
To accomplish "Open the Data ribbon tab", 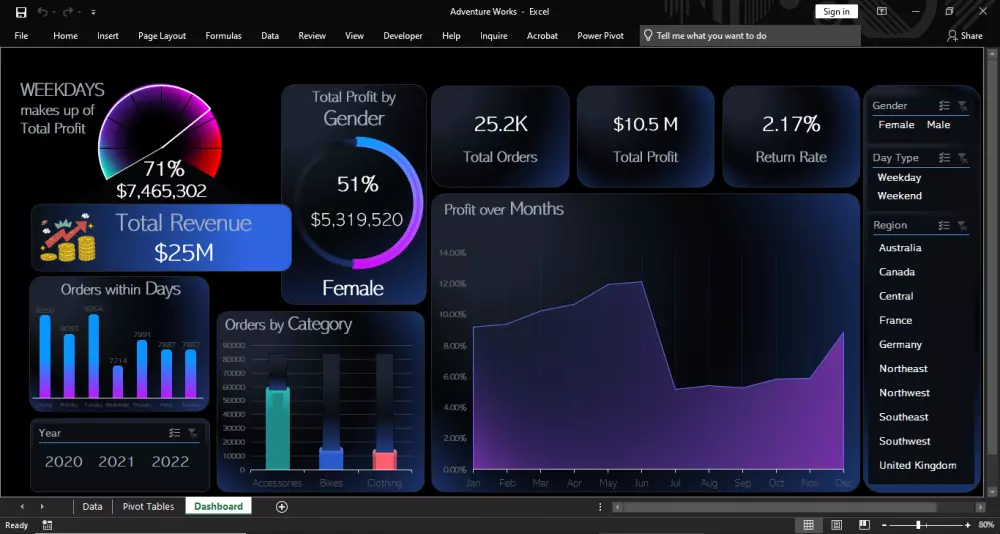I will click(x=270, y=36).
